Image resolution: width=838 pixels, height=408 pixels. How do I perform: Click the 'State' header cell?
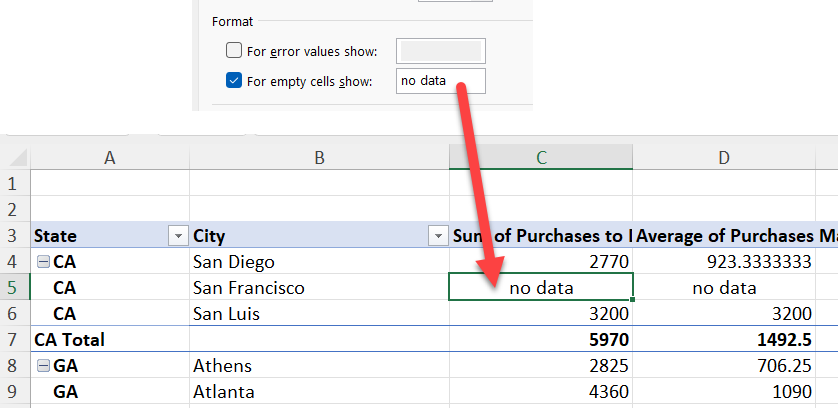point(110,235)
